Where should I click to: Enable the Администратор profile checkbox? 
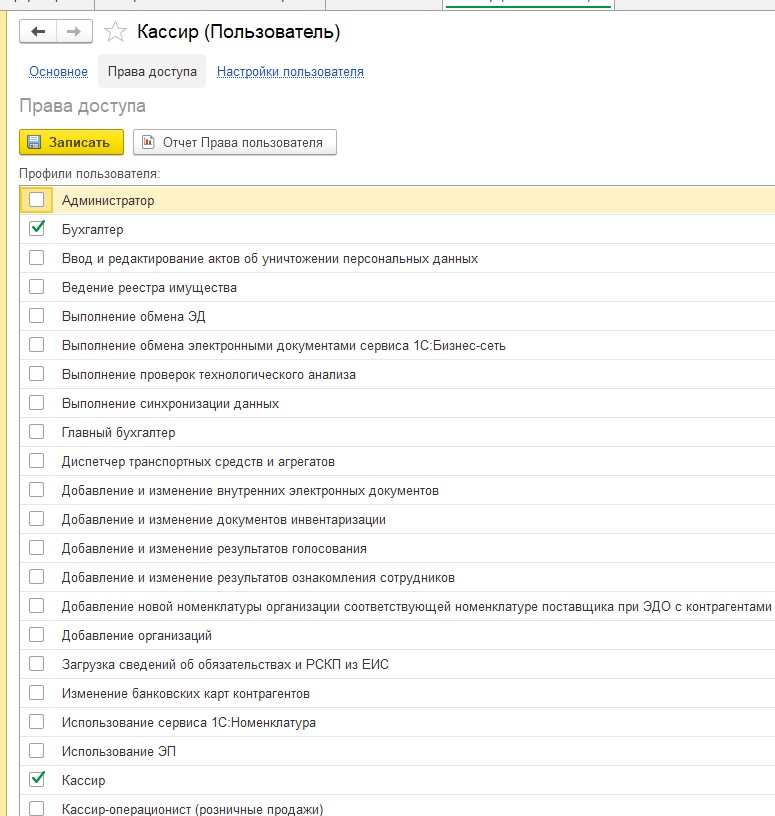coord(36,200)
